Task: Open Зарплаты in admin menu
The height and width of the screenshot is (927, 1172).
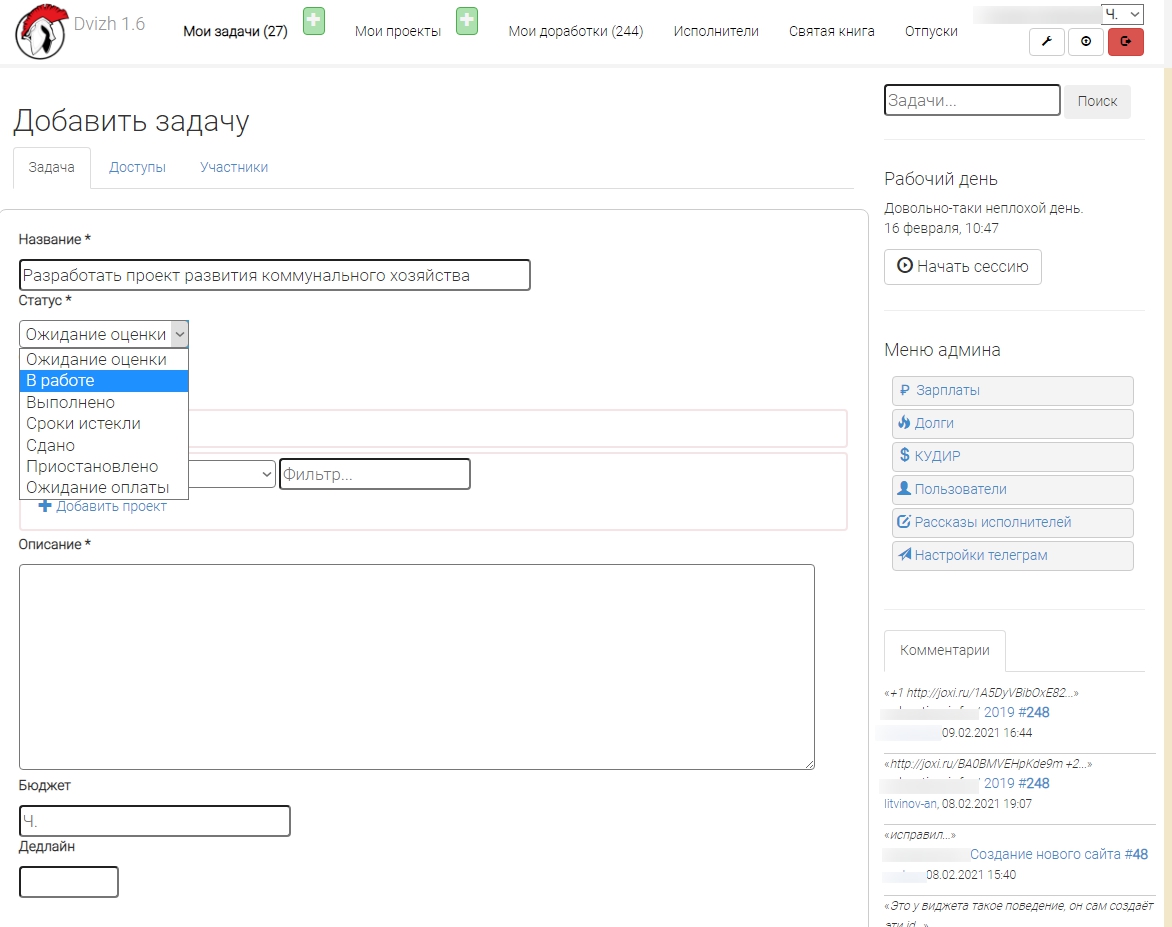Action: [x=1012, y=391]
